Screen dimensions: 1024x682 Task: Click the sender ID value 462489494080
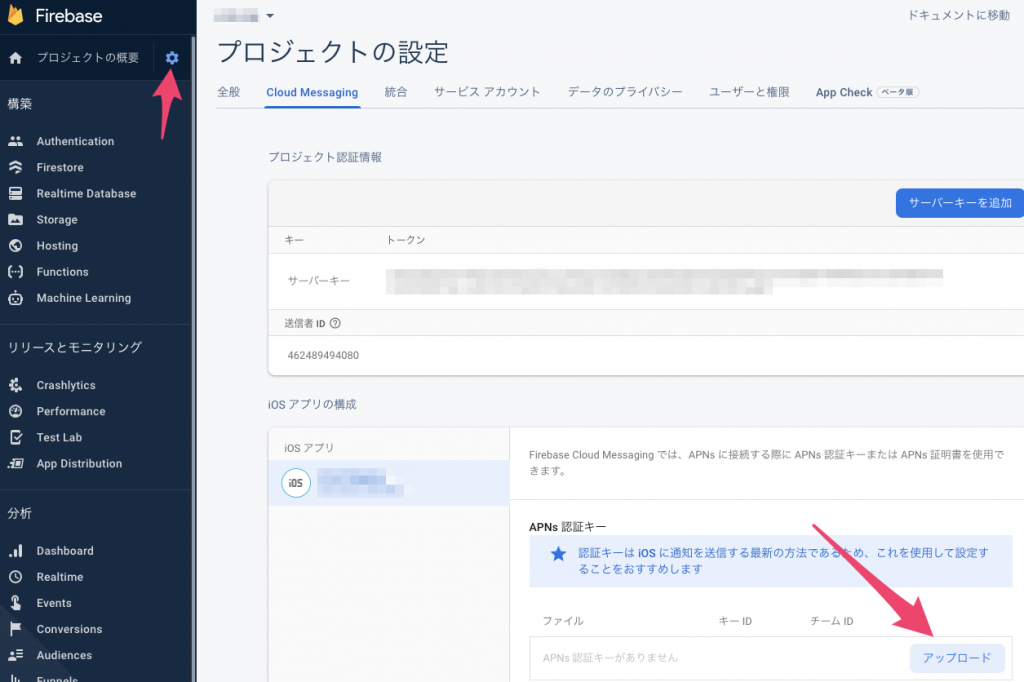[x=323, y=355]
